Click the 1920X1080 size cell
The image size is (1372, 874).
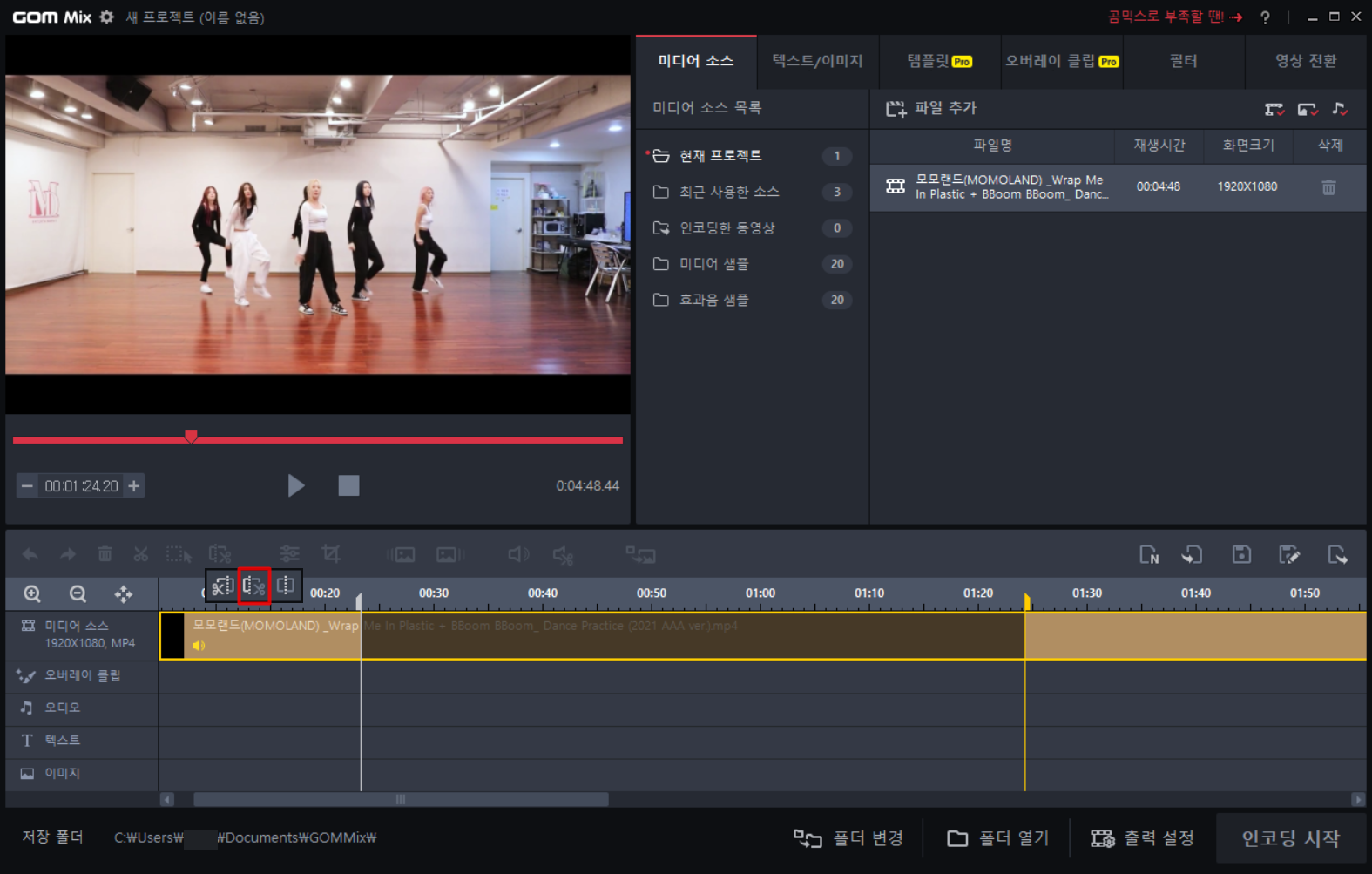(1247, 186)
